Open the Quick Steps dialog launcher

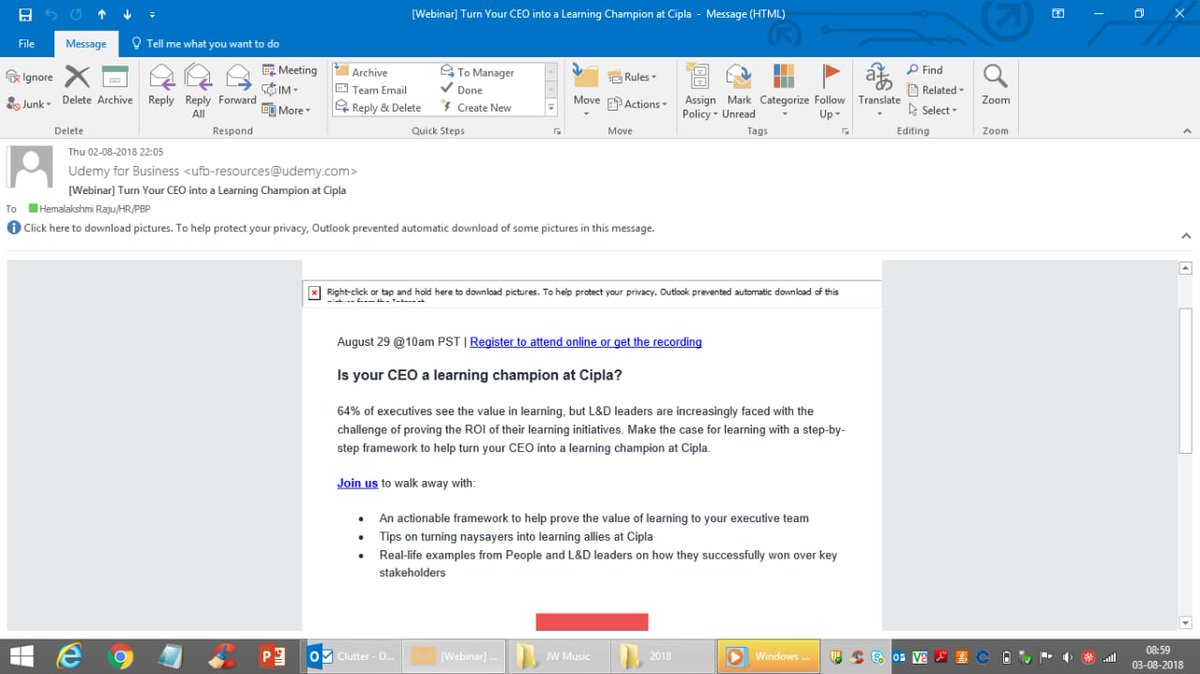point(557,131)
